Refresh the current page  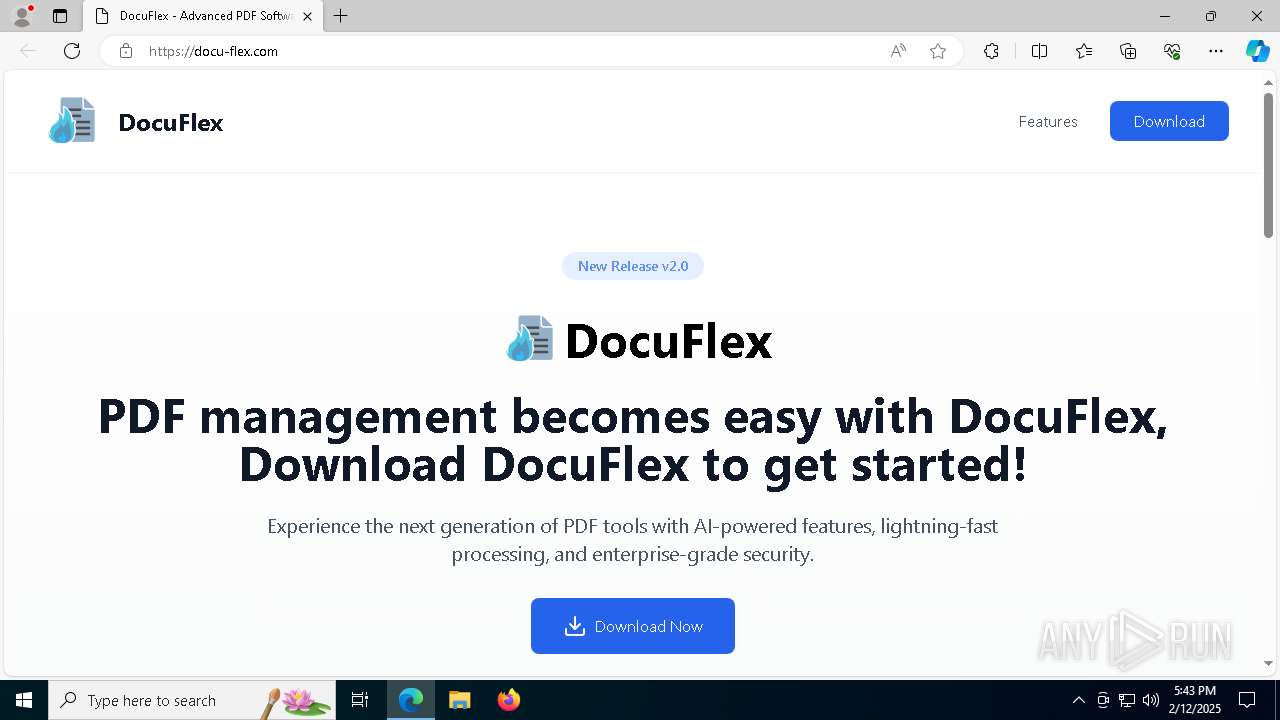pyautogui.click(x=72, y=51)
